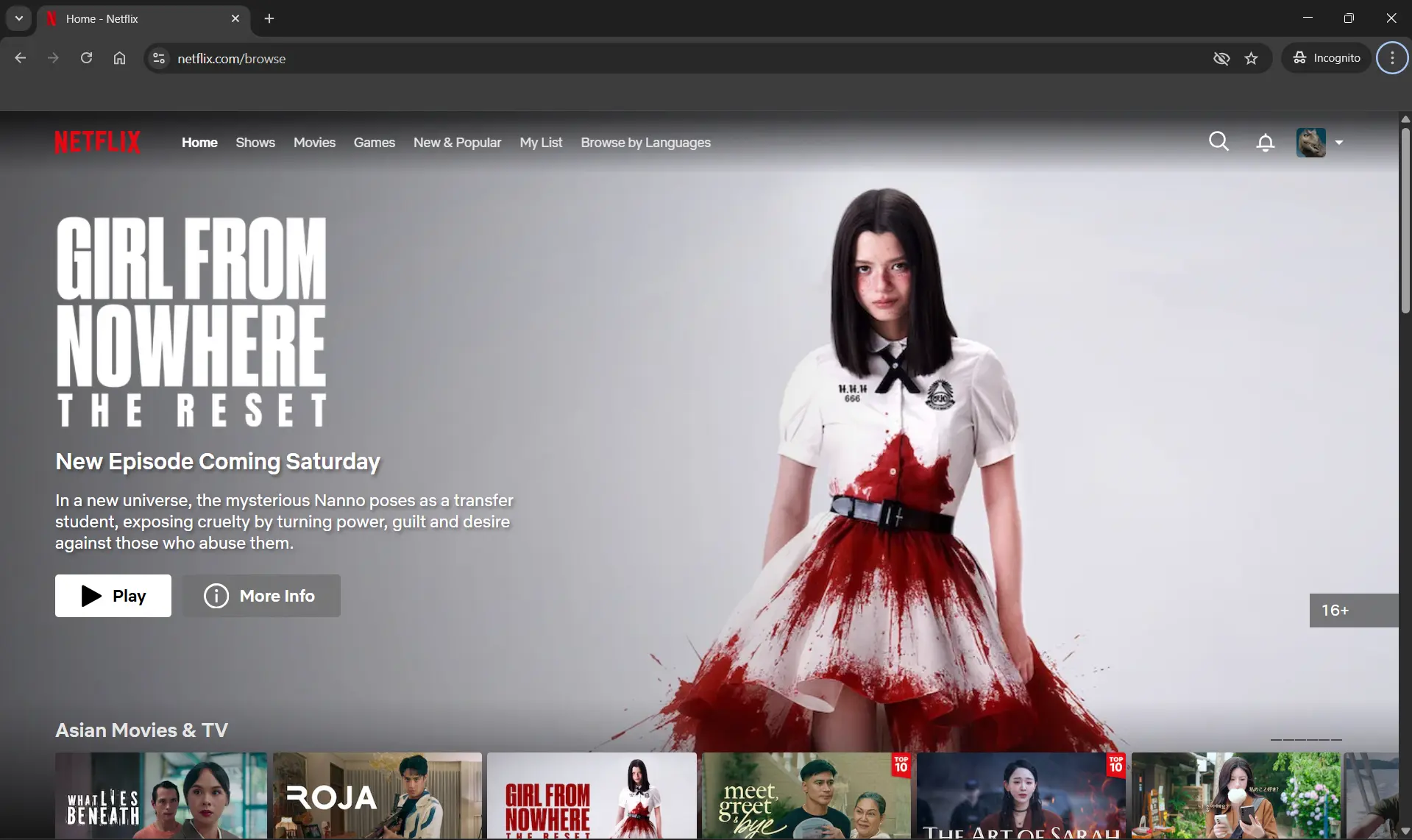The height and width of the screenshot is (840, 1412).
Task: Open Girl From Nowhere thumbnail in row
Action: click(x=592, y=796)
